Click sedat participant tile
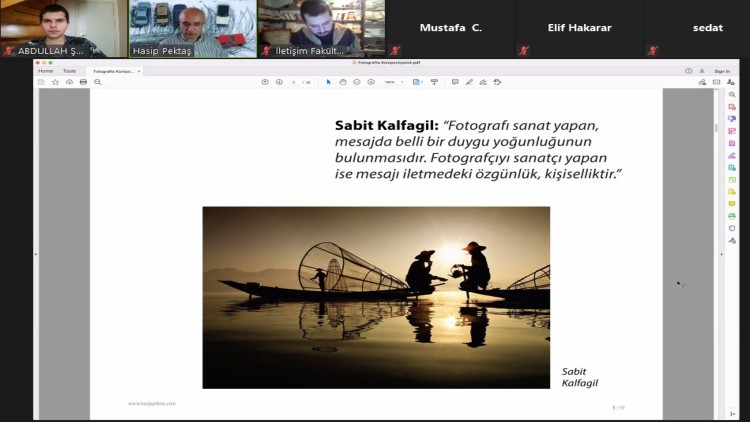Screen dimensions: 750x422 pos(697,29)
